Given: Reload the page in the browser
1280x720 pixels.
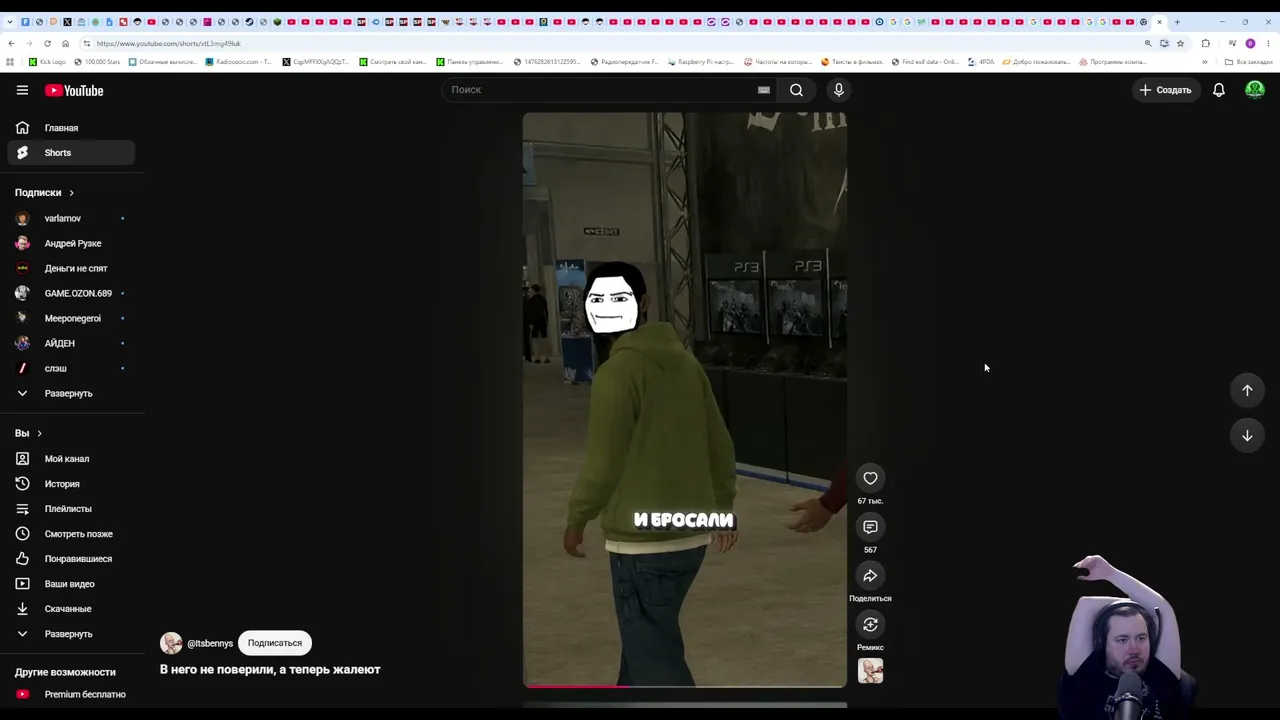Looking at the screenshot, I should (x=47, y=44).
